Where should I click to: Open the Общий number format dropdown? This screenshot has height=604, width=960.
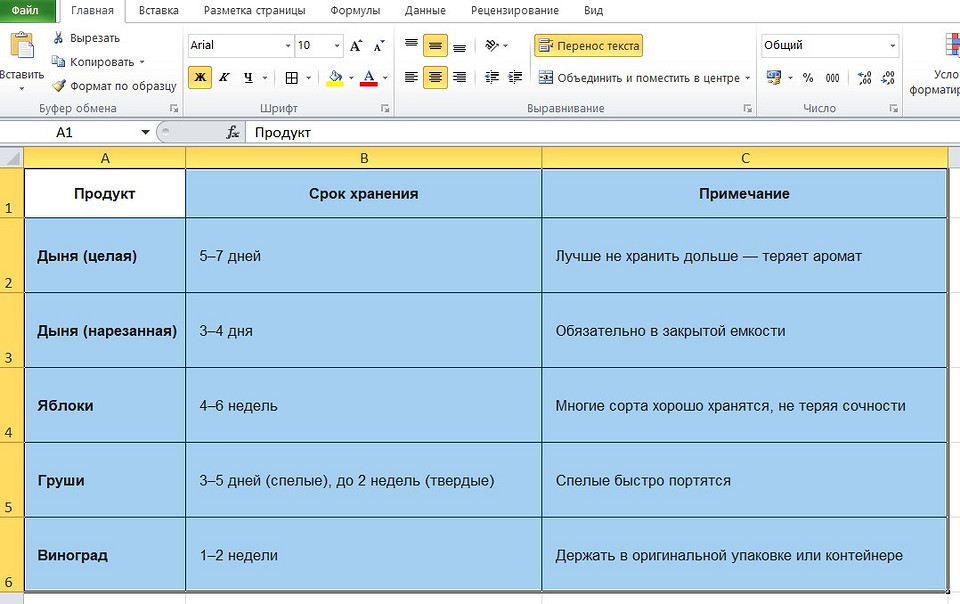click(x=893, y=45)
